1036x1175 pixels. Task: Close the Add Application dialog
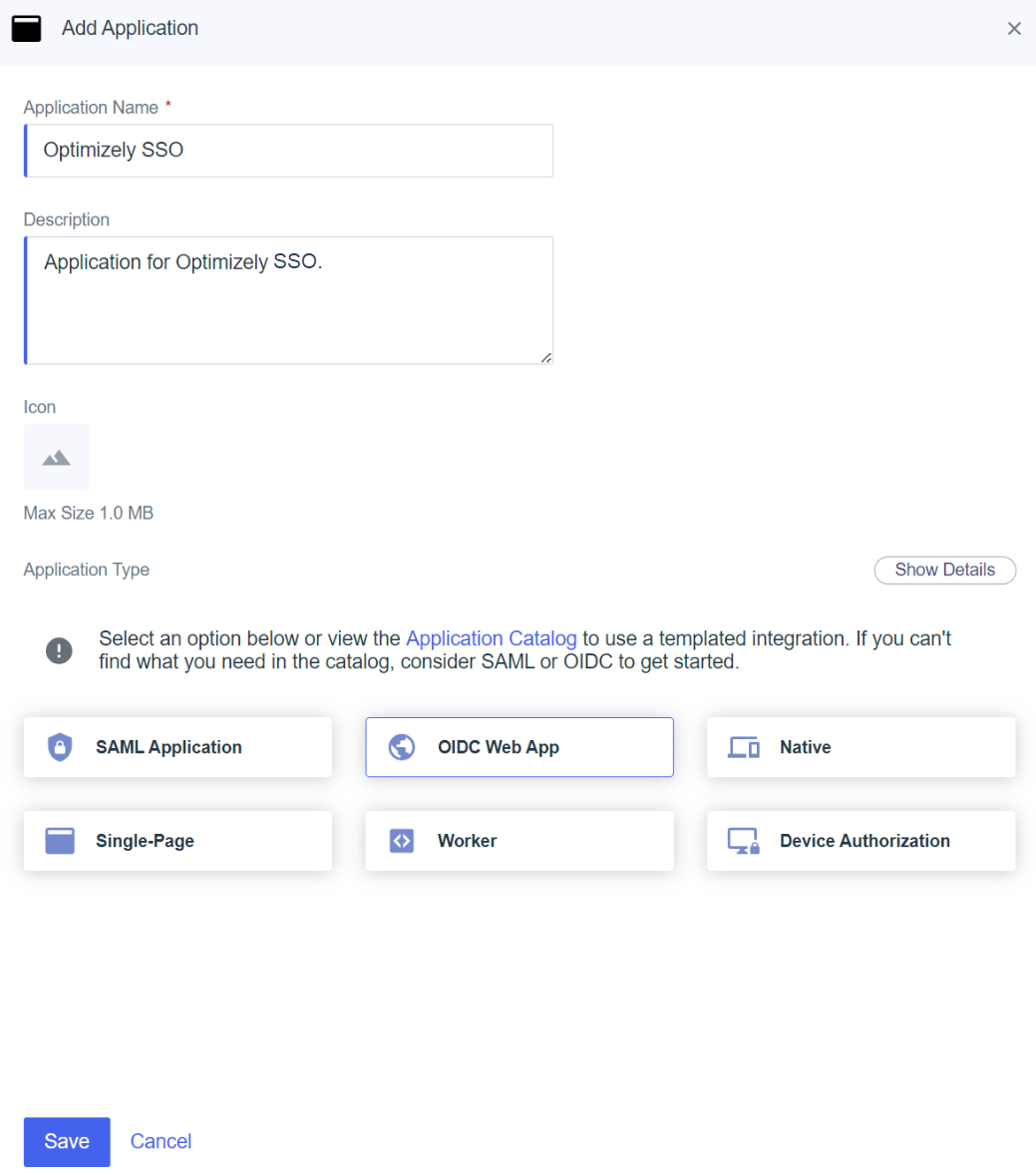1014,29
